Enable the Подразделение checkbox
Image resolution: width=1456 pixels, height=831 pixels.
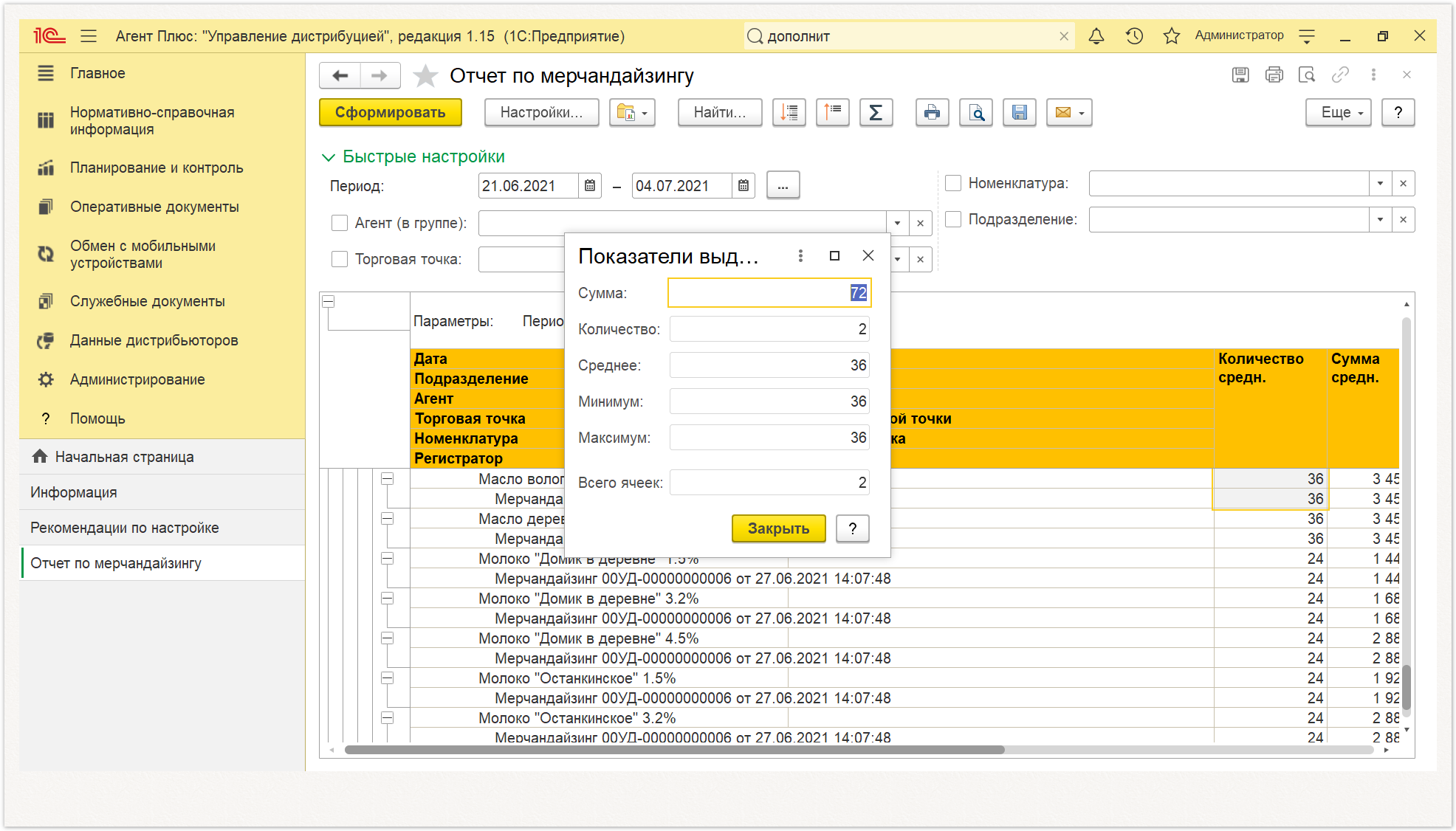(953, 219)
